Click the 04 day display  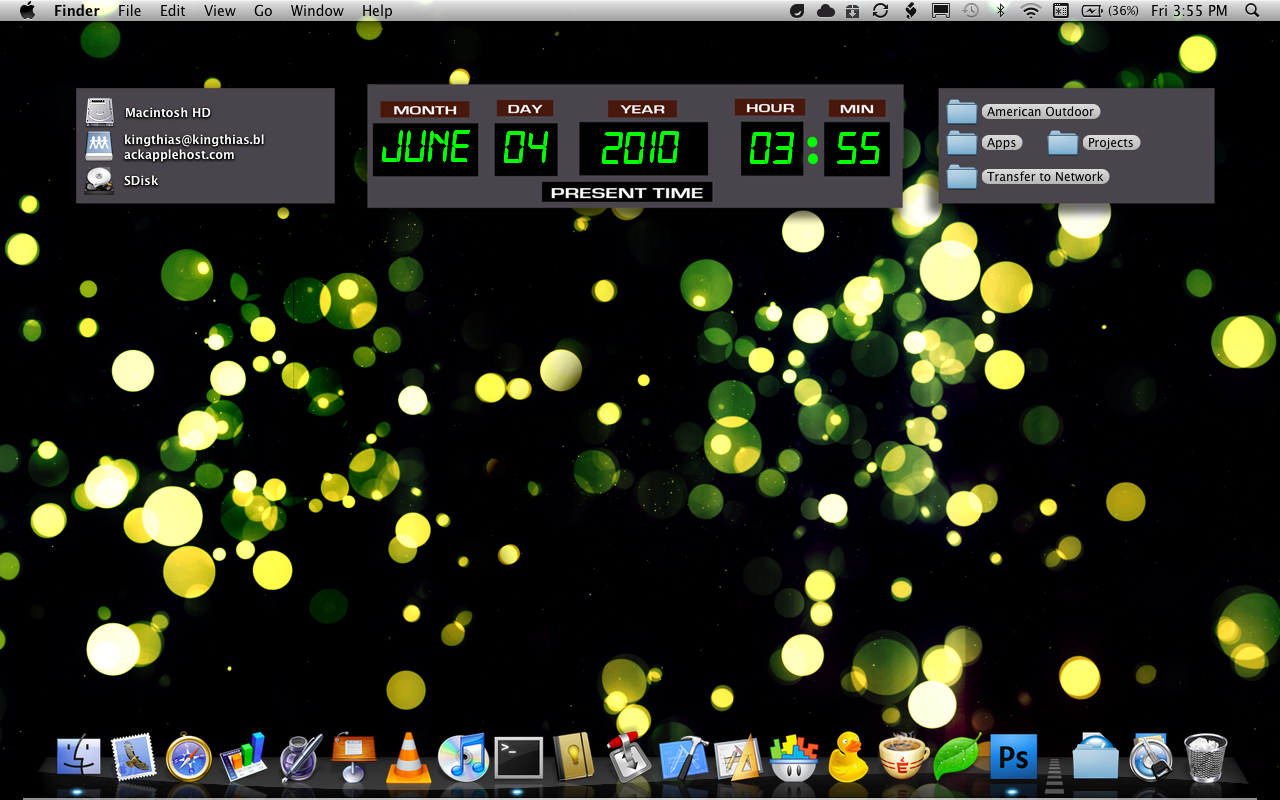pos(526,149)
